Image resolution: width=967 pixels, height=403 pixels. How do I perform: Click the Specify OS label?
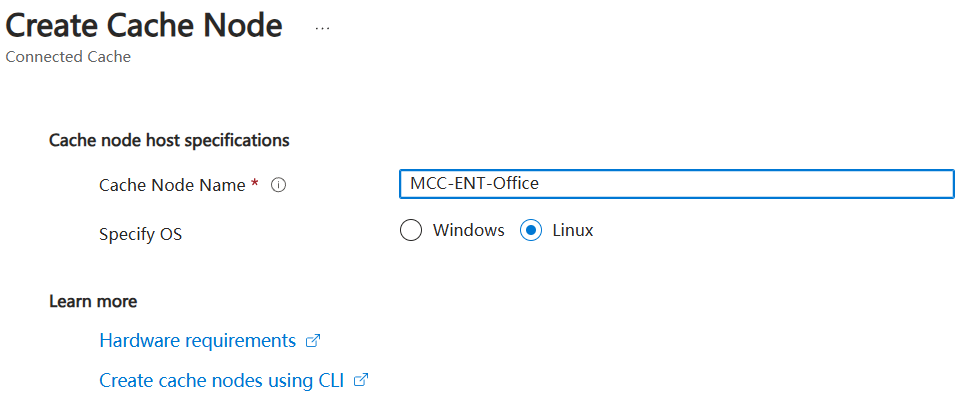(x=141, y=235)
